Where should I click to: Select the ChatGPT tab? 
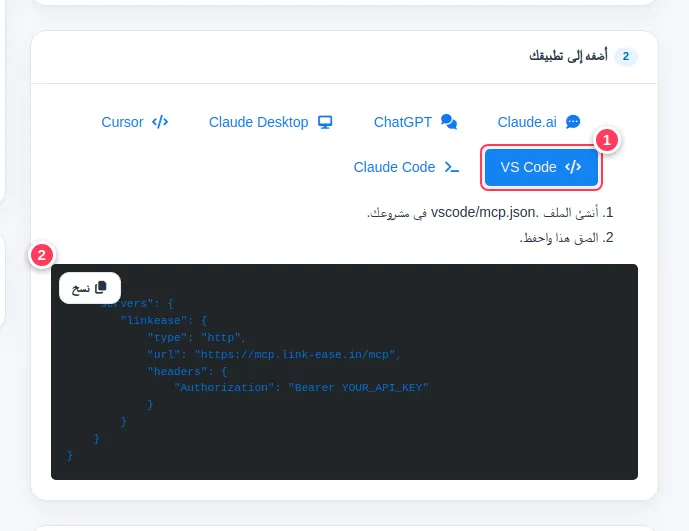click(415, 122)
